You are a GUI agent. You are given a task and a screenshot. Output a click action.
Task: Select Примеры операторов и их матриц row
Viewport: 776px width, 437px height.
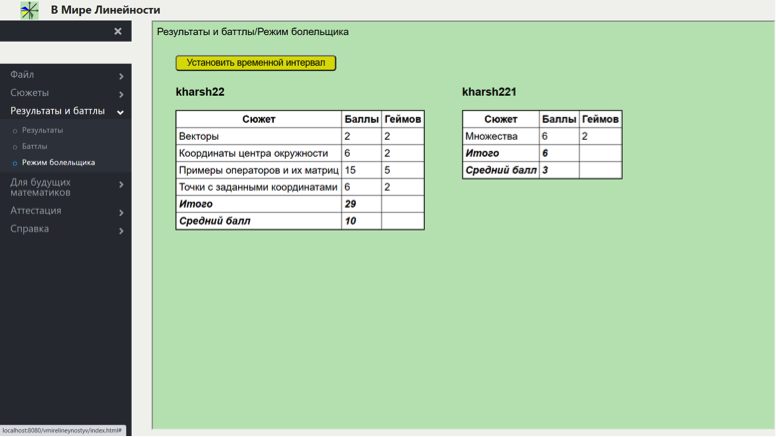point(257,170)
